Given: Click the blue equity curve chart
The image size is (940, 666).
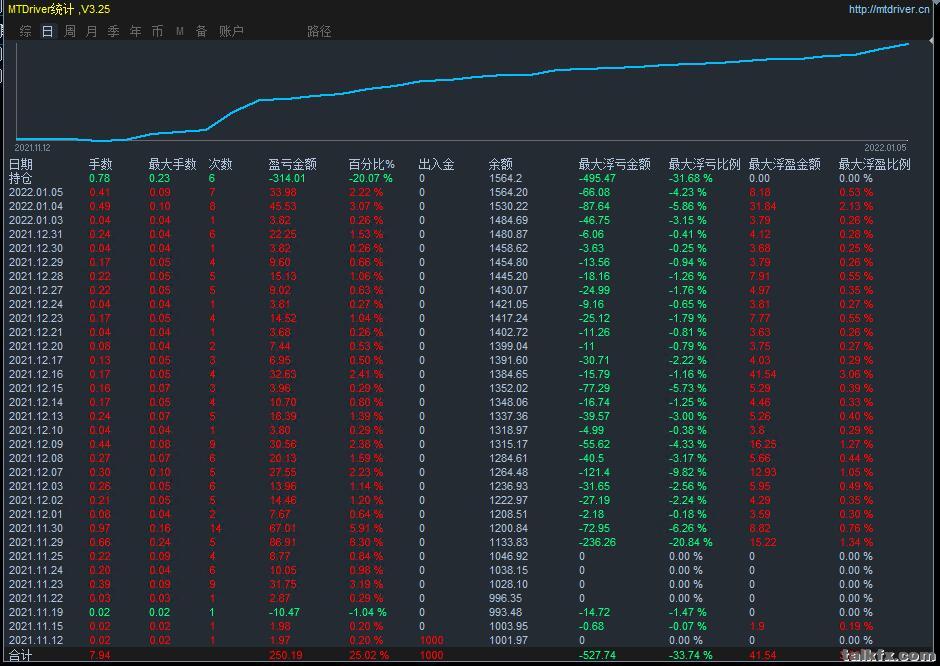Looking at the screenshot, I should (x=462, y=91).
